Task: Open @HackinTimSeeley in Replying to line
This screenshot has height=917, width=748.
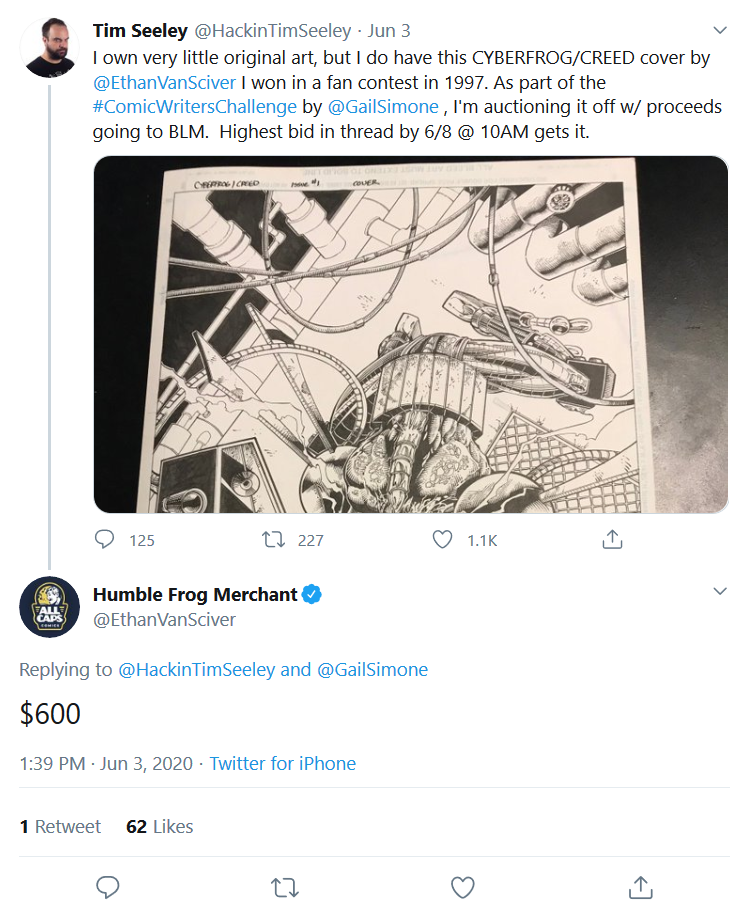Action: [x=197, y=670]
